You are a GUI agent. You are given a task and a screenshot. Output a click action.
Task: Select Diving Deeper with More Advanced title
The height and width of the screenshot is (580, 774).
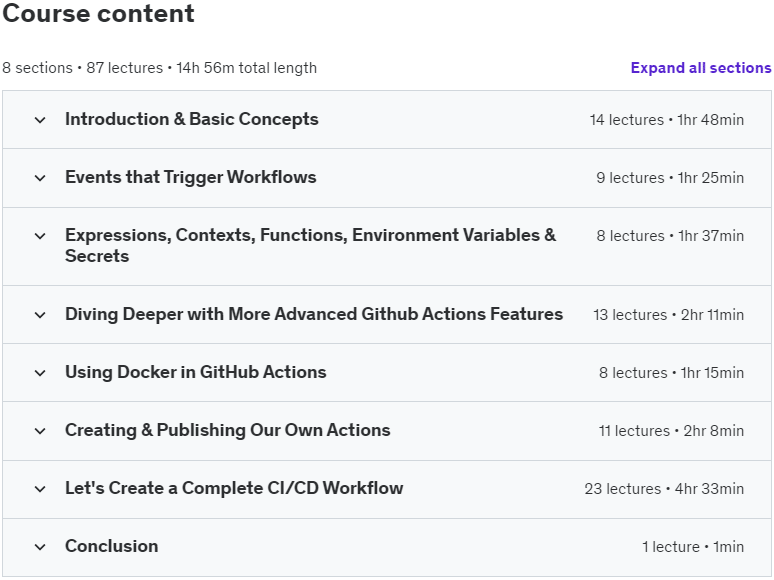(314, 314)
